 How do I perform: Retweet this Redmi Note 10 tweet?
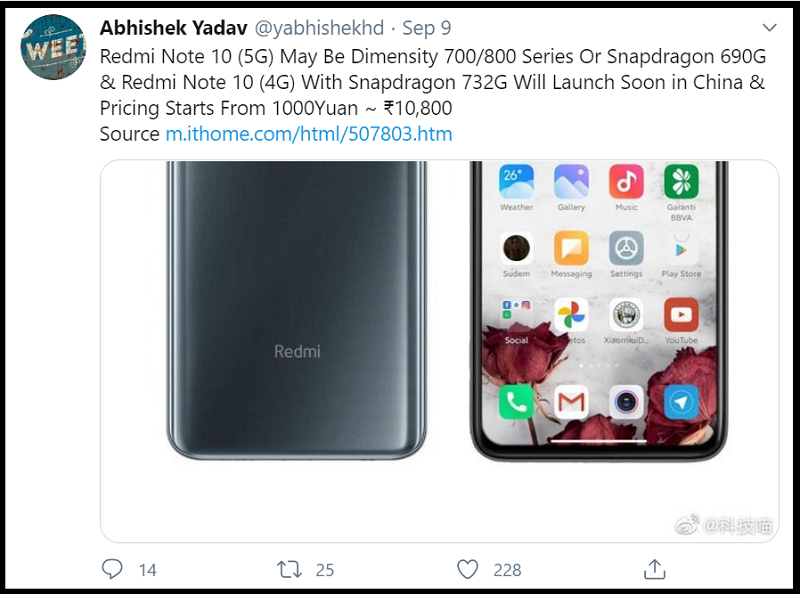click(289, 569)
